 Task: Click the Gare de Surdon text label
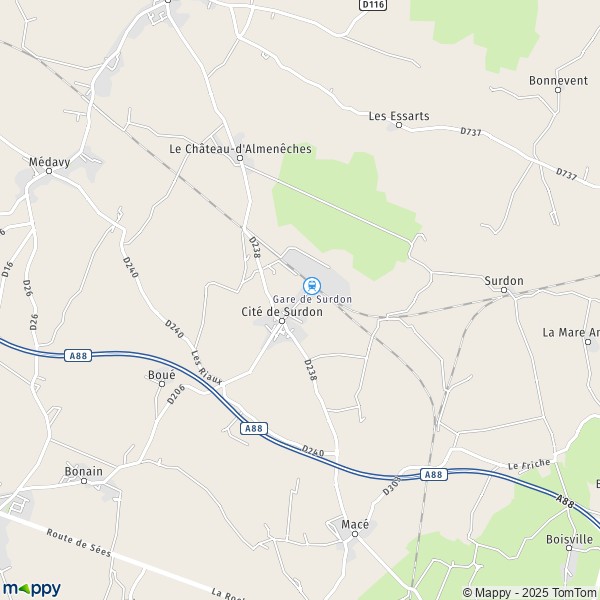tap(312, 299)
